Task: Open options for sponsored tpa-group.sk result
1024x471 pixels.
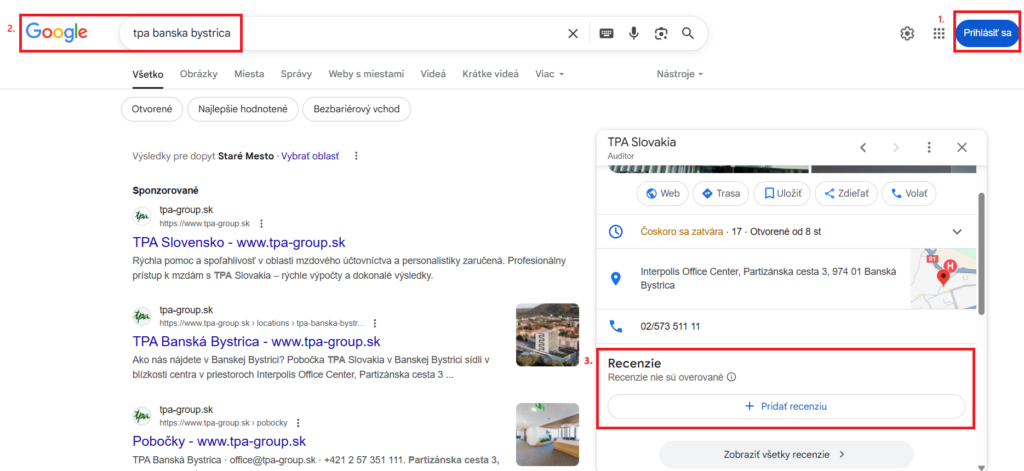Action: (x=261, y=223)
